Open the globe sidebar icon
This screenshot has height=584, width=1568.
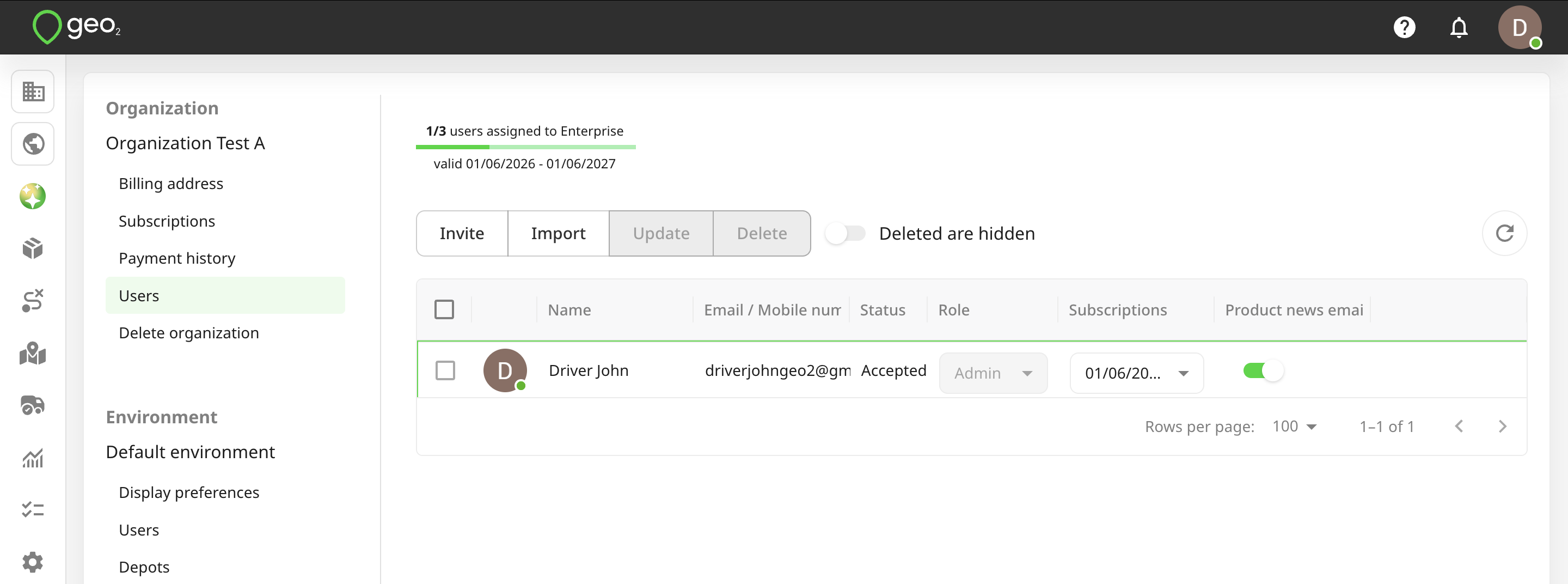coord(33,144)
